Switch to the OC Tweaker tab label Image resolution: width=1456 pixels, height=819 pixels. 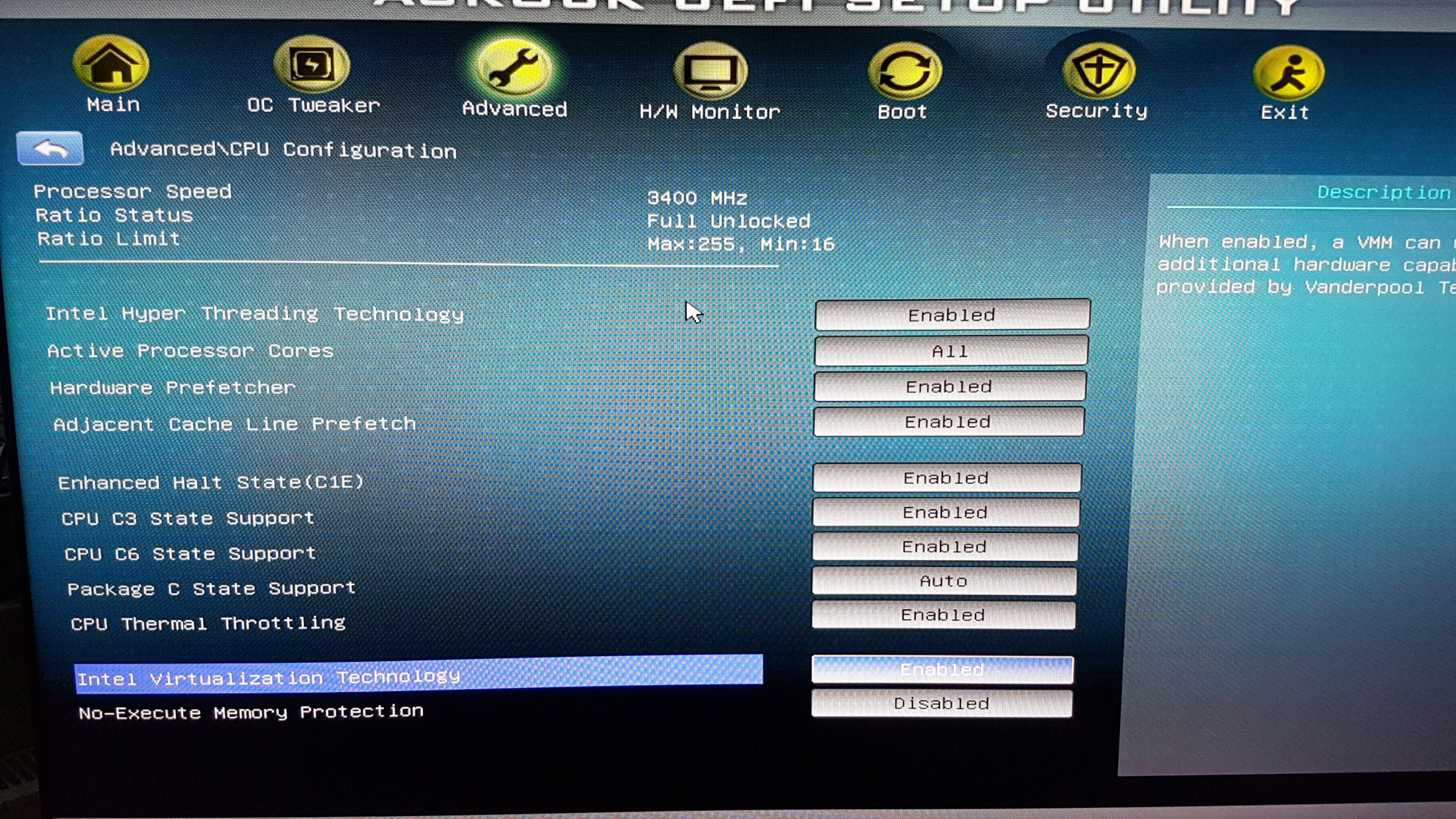313,106
